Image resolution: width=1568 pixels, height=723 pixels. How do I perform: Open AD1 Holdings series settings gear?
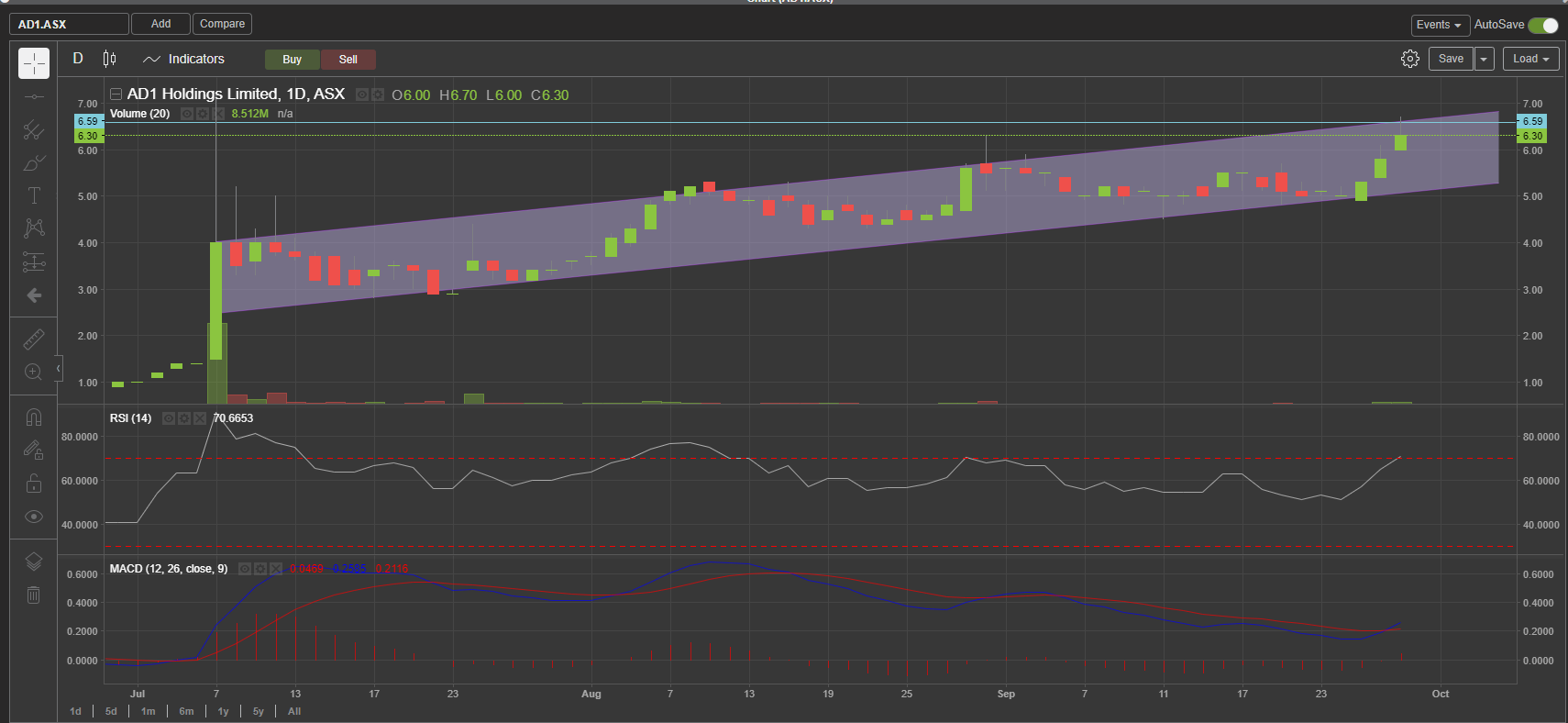tap(377, 95)
